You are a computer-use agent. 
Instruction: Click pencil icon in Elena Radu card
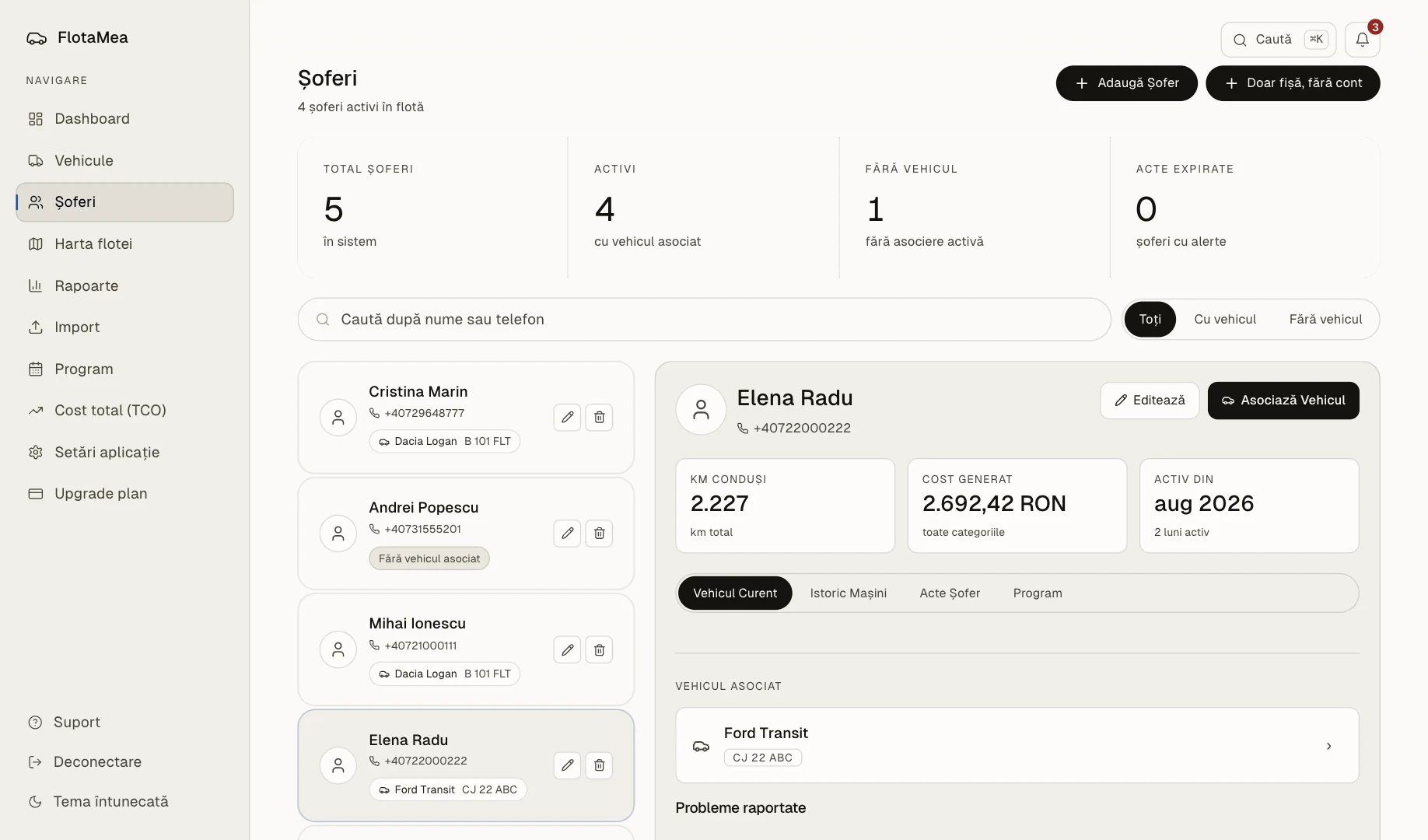[568, 765]
